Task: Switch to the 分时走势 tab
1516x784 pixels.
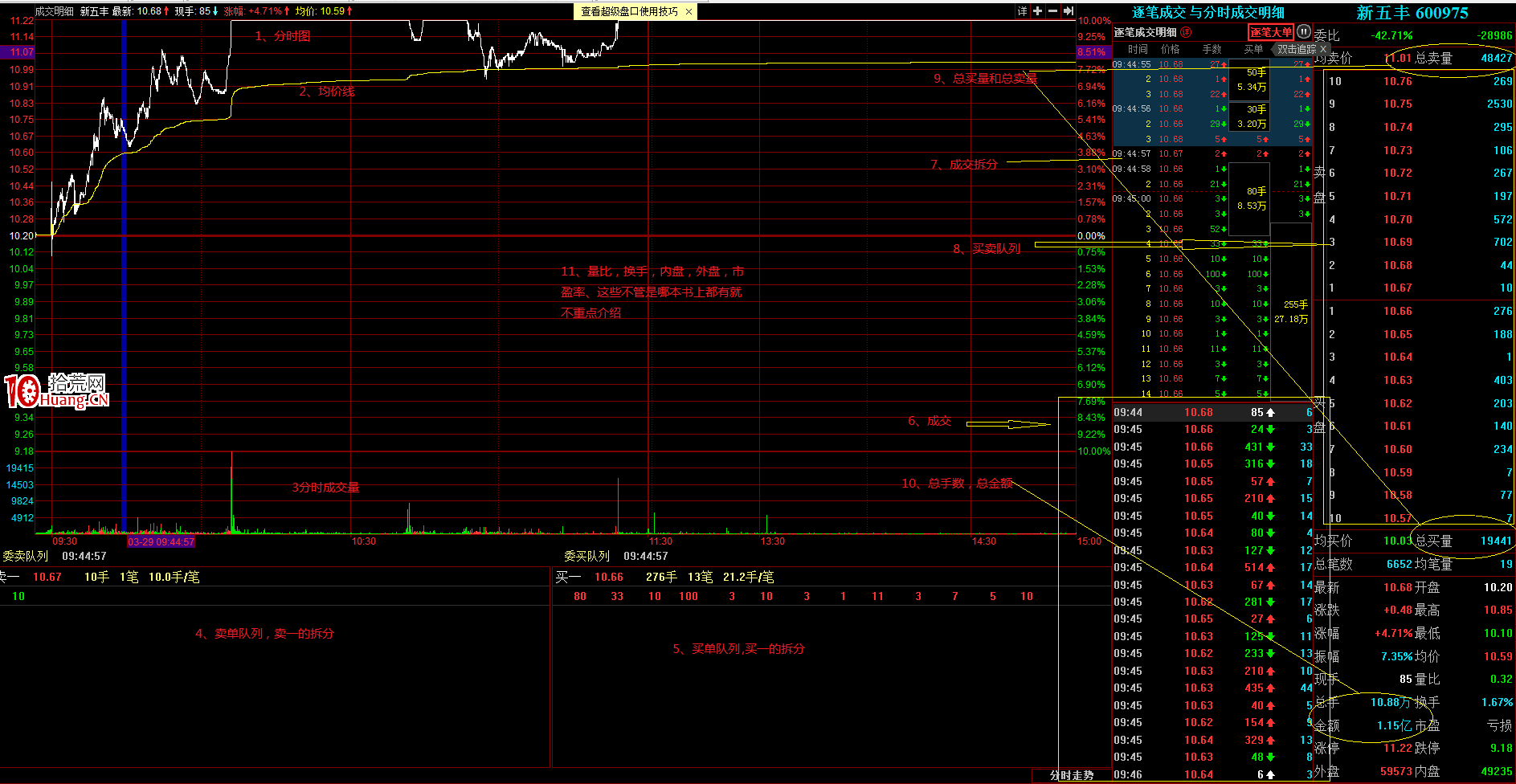Action: [1072, 775]
